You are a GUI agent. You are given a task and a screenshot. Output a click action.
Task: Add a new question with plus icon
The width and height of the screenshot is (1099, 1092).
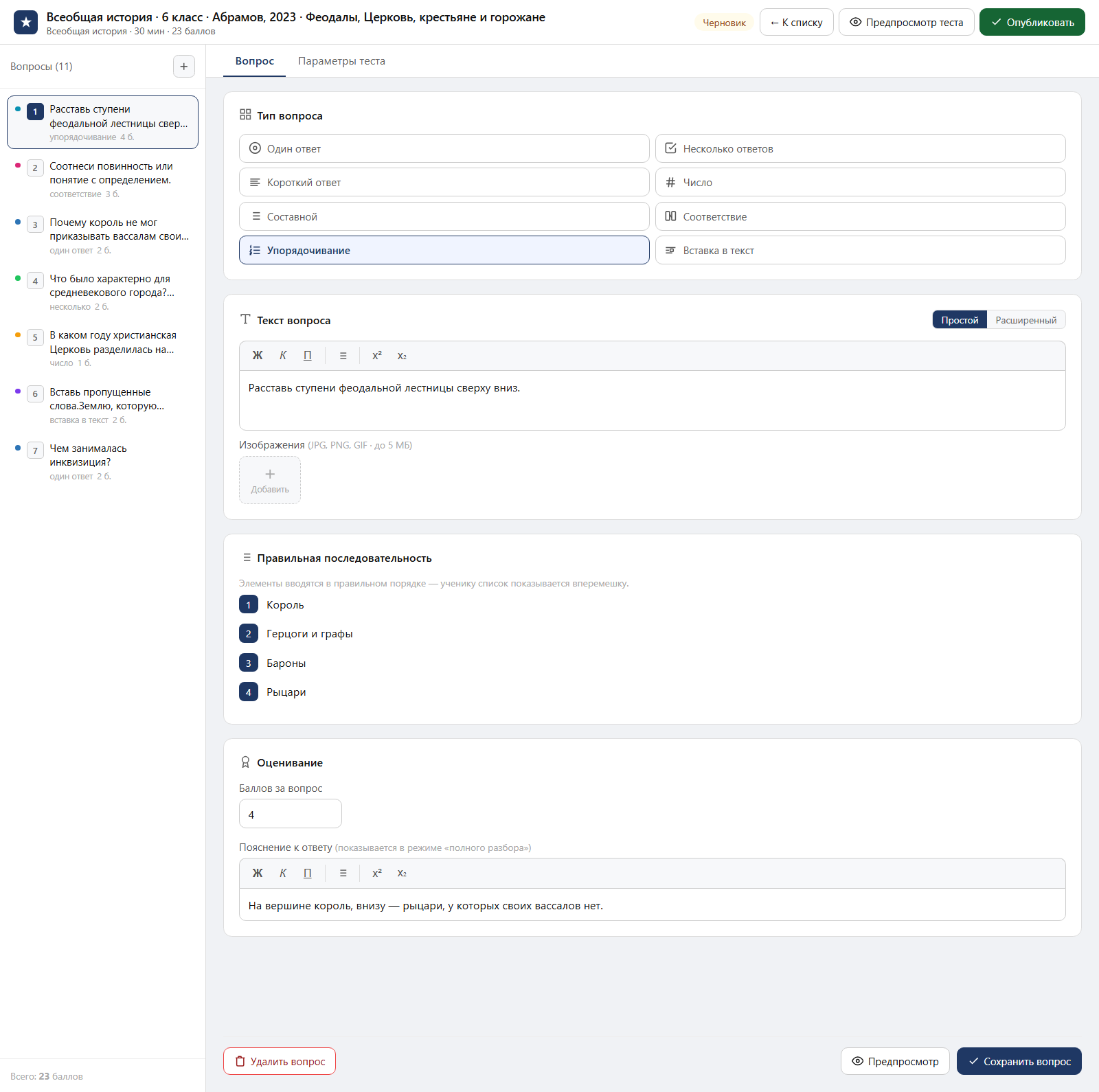point(183,67)
